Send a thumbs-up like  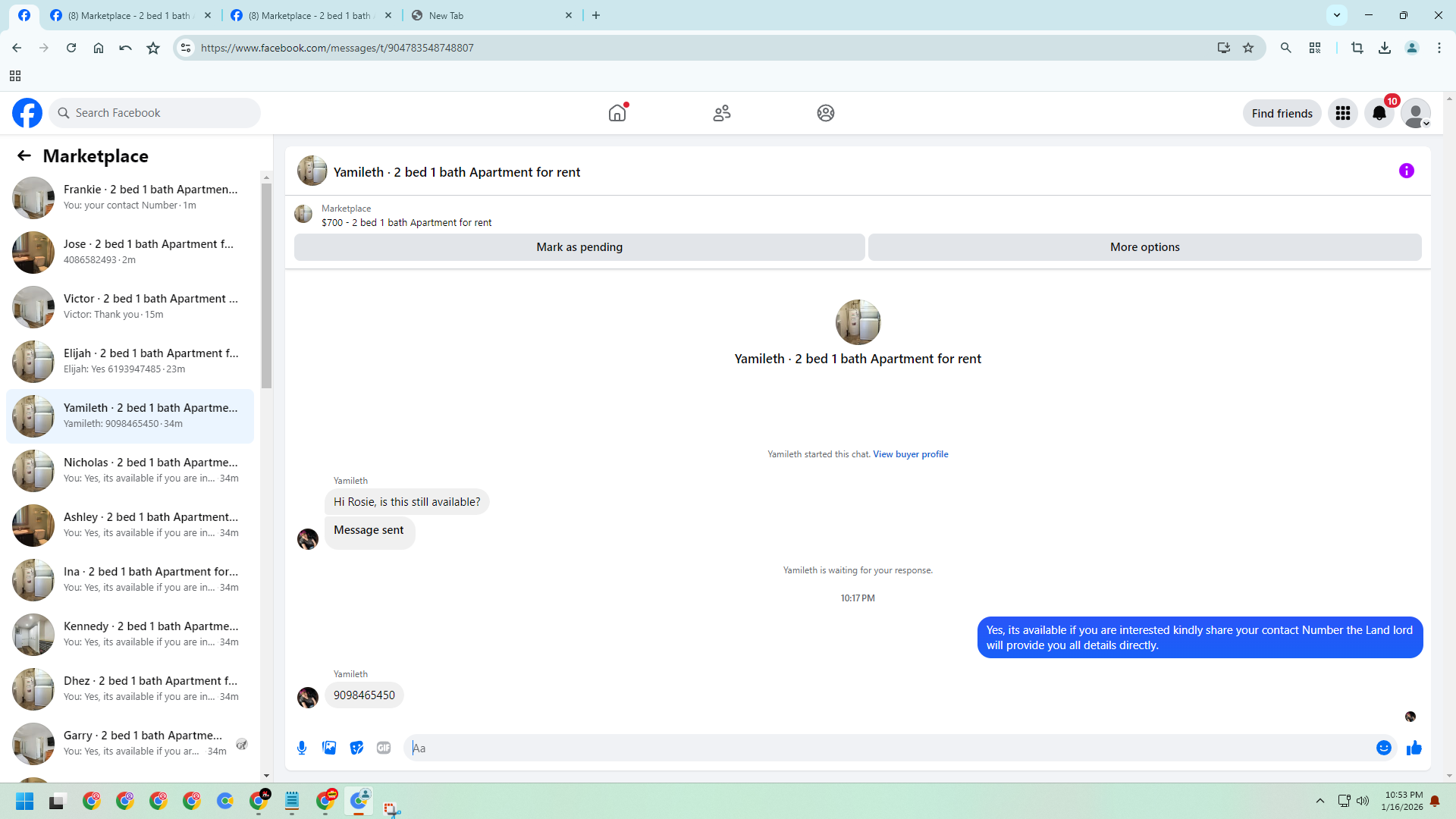(x=1414, y=748)
